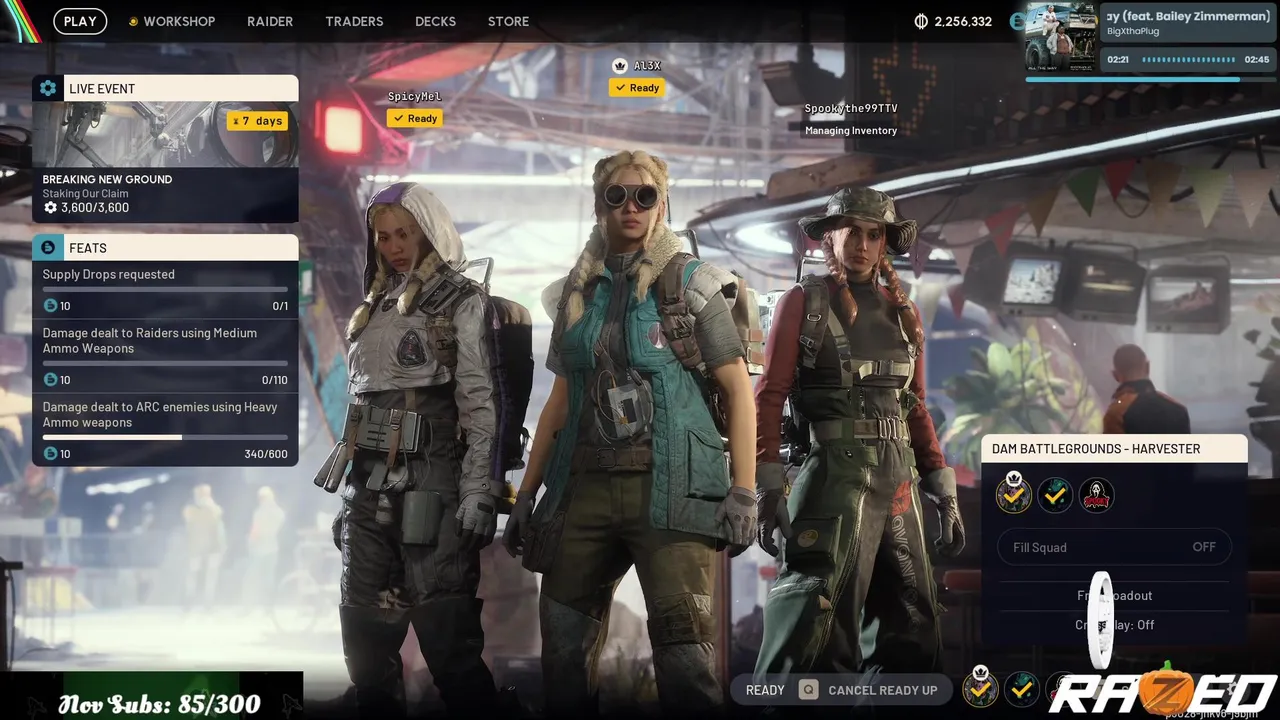The image size is (1280, 720).
Task: Click the crown icon next to AL3X
Action: point(619,65)
